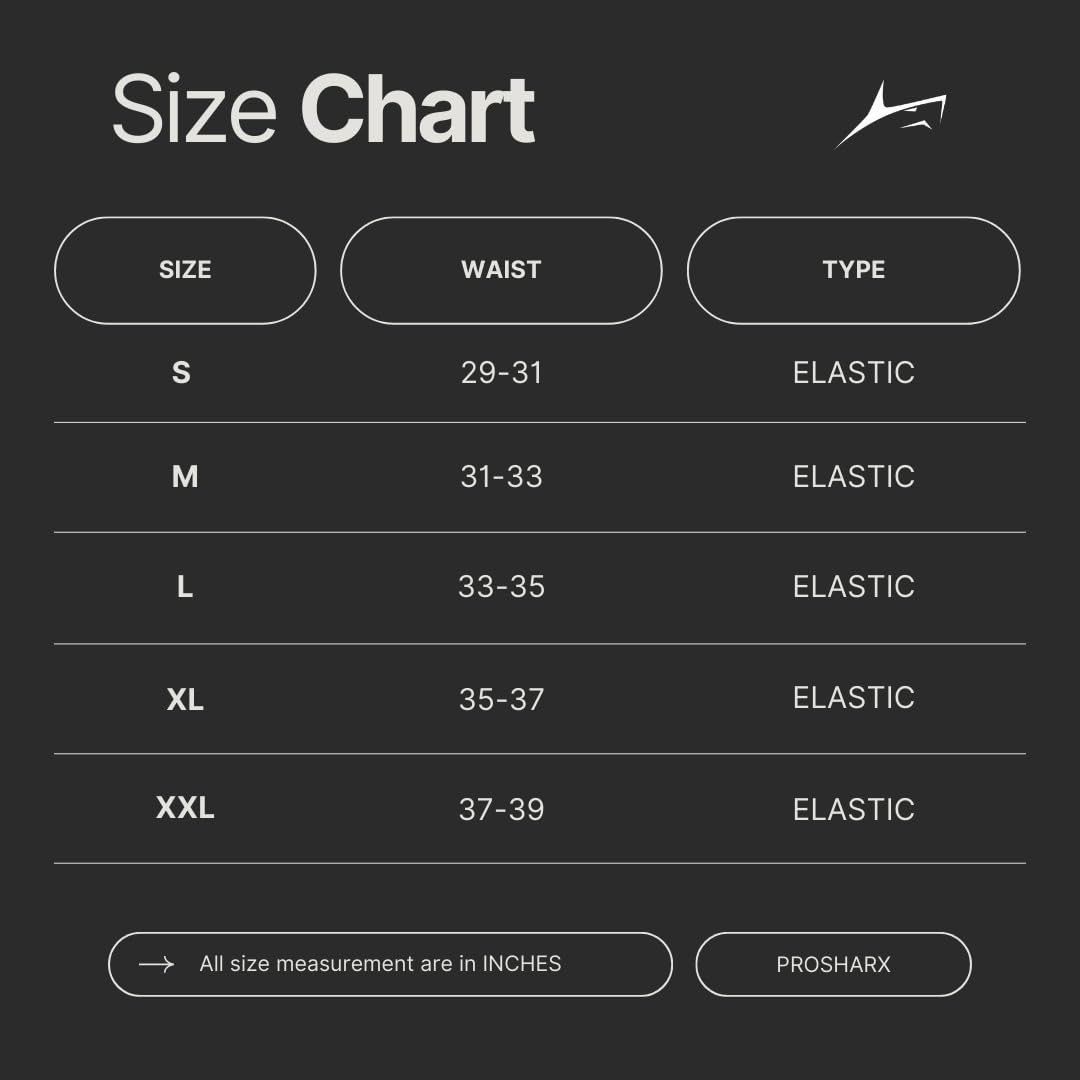Click the "All size measurement are in INCHES" note
Screen dimensions: 1080x1080
pos(380,964)
